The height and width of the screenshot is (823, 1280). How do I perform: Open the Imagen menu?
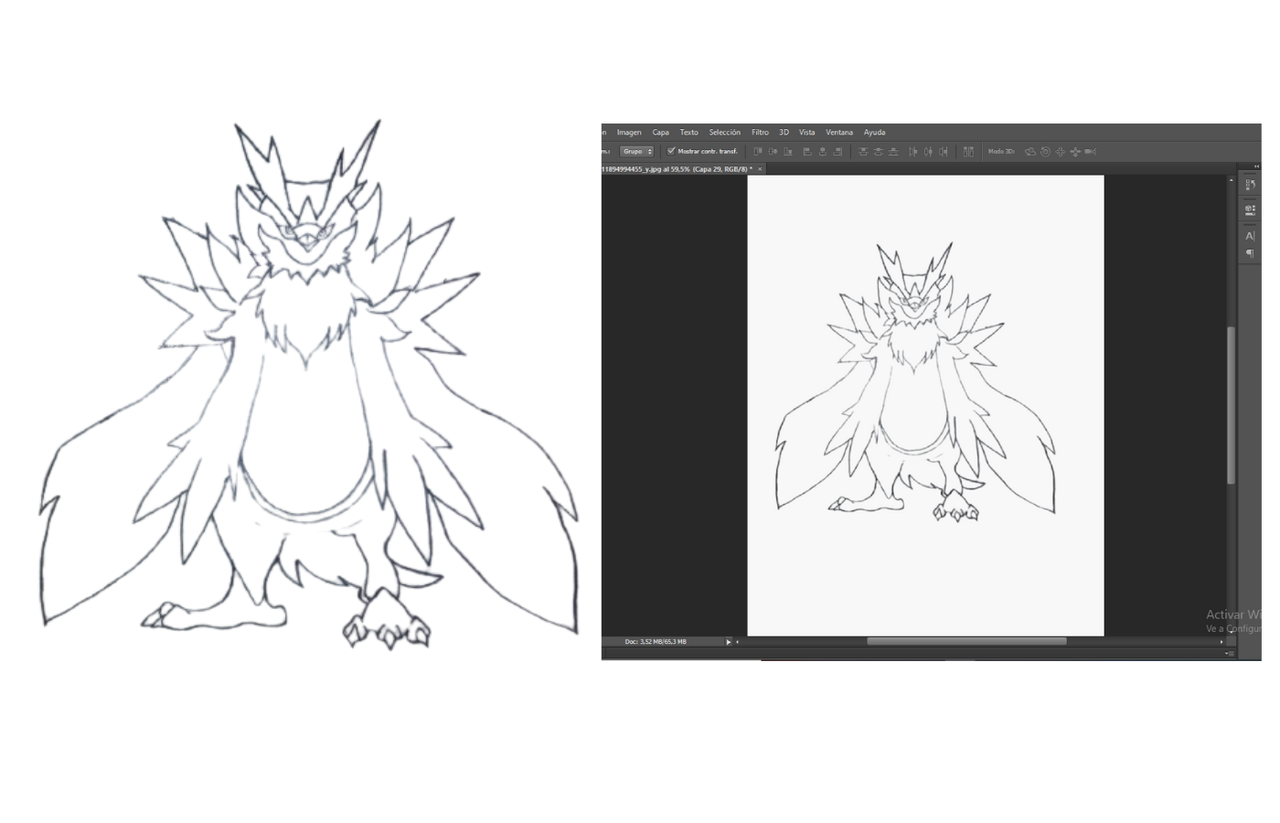point(629,132)
